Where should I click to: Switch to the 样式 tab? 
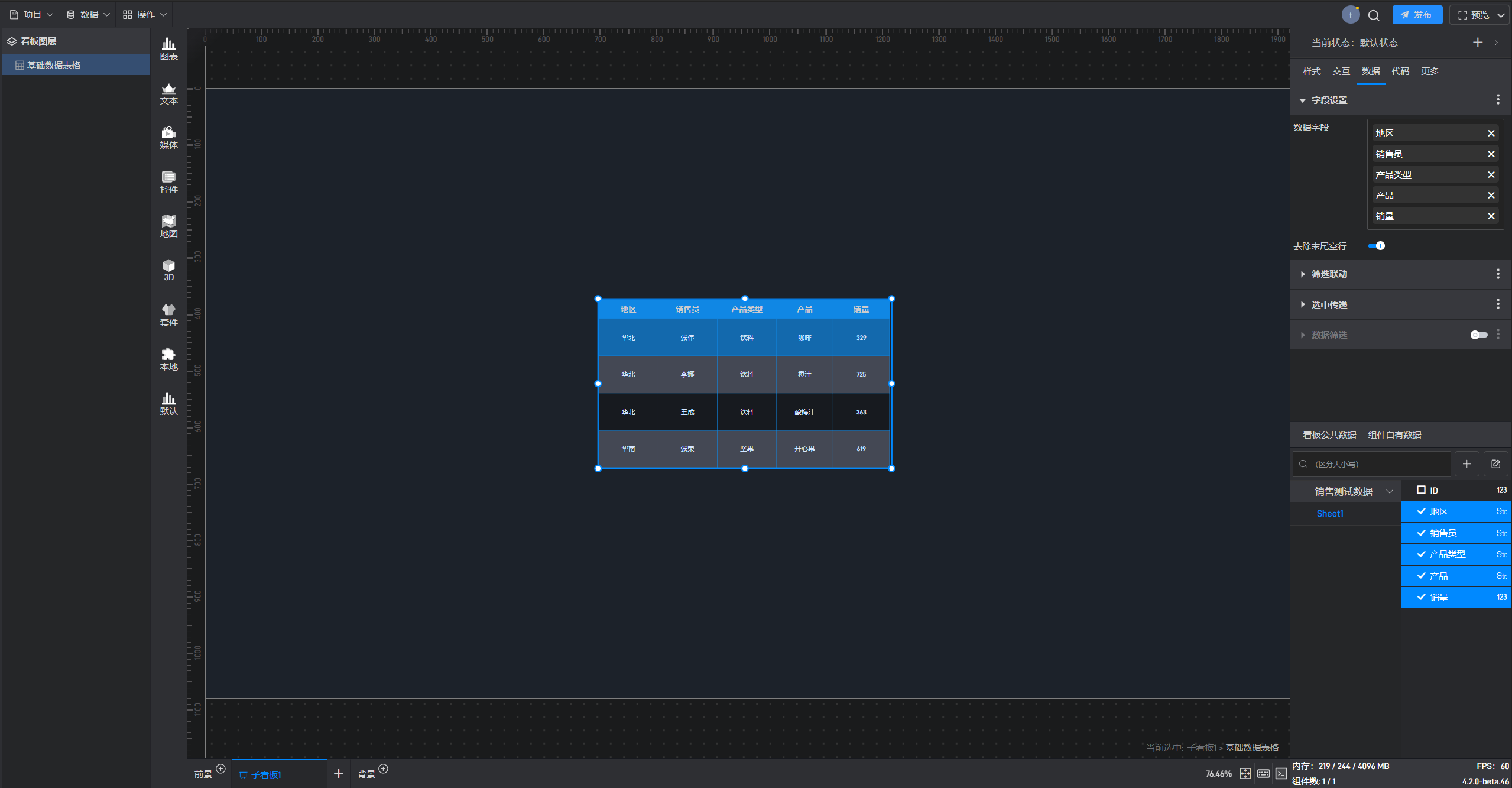click(1311, 72)
